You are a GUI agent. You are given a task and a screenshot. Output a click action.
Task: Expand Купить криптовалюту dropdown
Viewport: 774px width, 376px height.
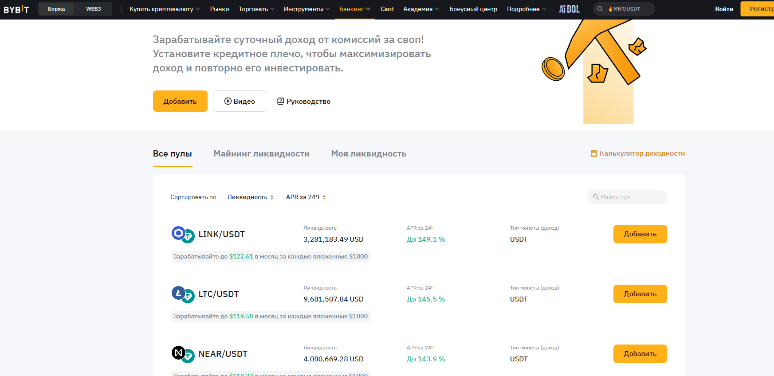[x=165, y=9]
